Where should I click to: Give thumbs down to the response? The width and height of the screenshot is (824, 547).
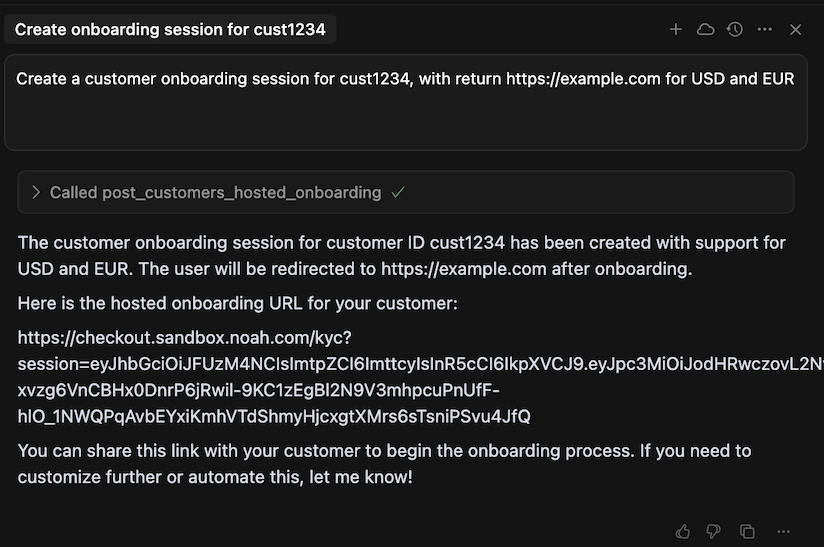tap(714, 531)
